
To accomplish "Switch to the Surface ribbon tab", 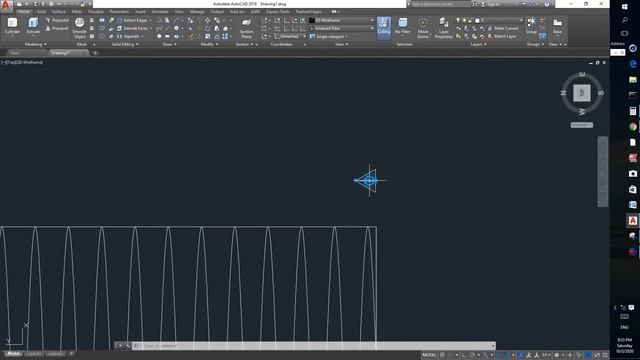I will pyautogui.click(x=58, y=11).
